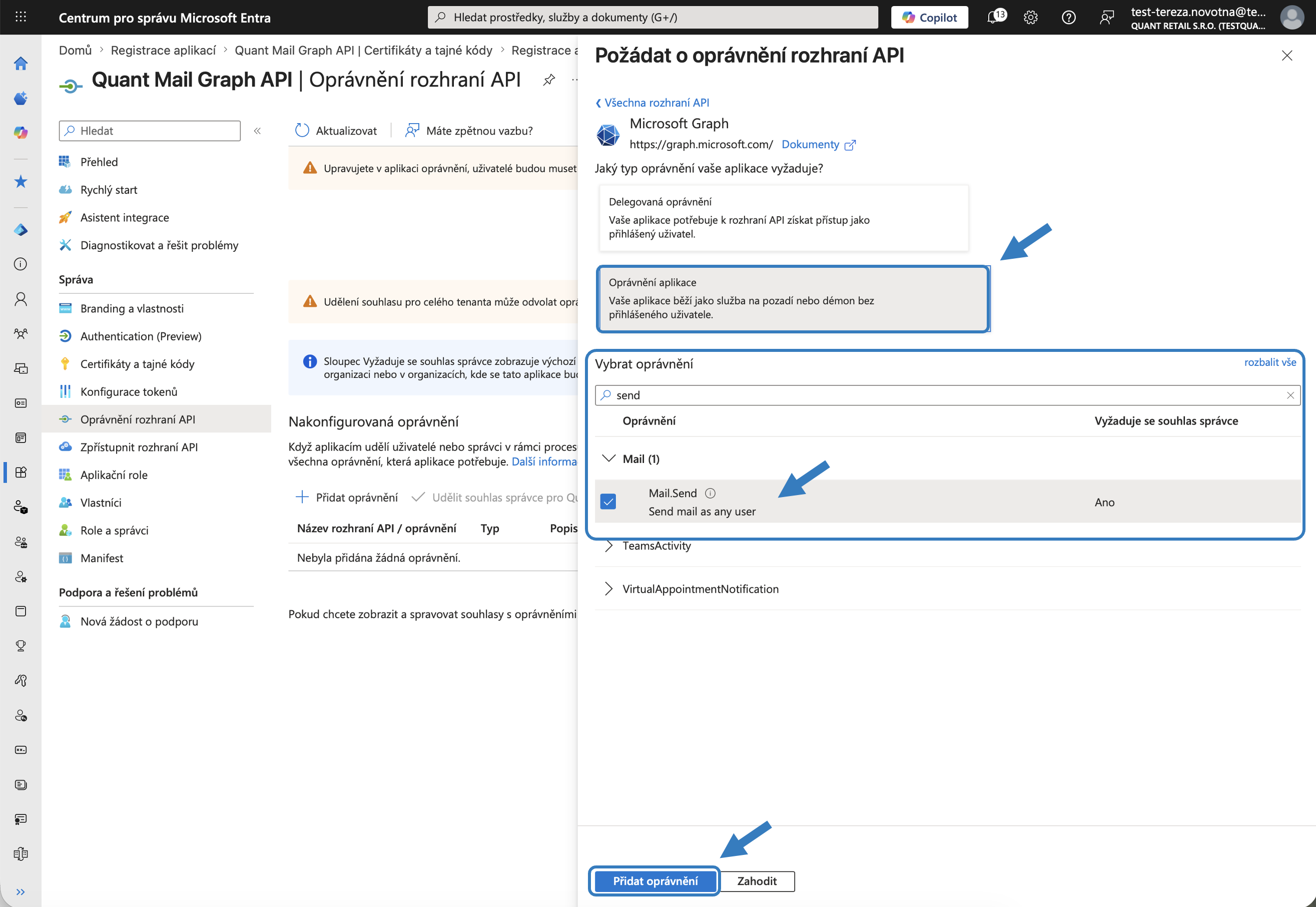The width and height of the screenshot is (1316, 907).
Task: Click the resource menu 'Hledat' search box
Action: 150,131
